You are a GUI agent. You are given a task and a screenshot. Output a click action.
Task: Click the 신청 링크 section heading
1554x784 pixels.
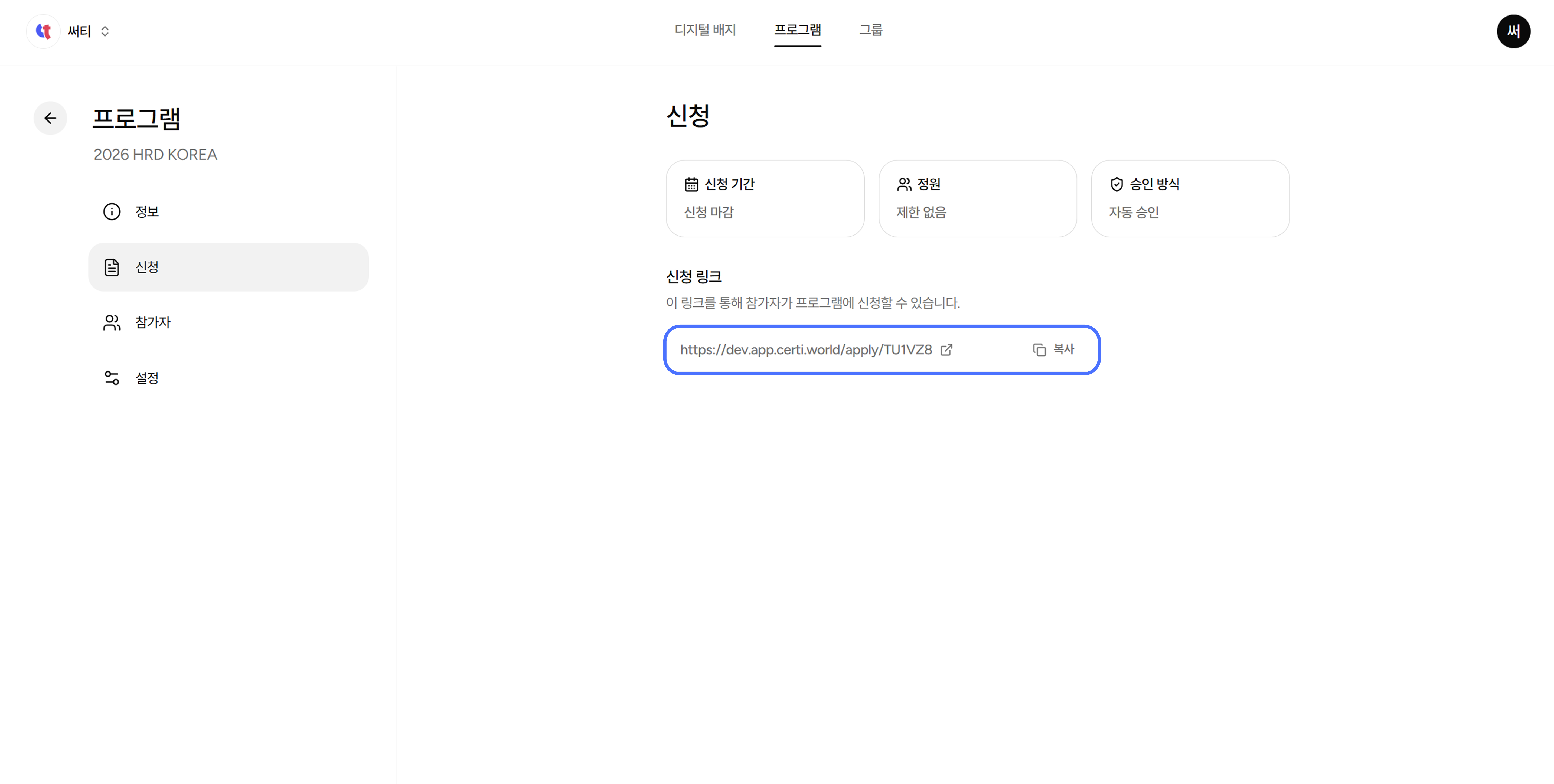click(694, 277)
